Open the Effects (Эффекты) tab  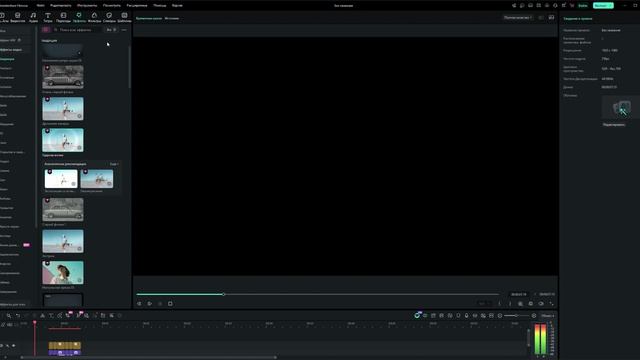[x=79, y=17]
